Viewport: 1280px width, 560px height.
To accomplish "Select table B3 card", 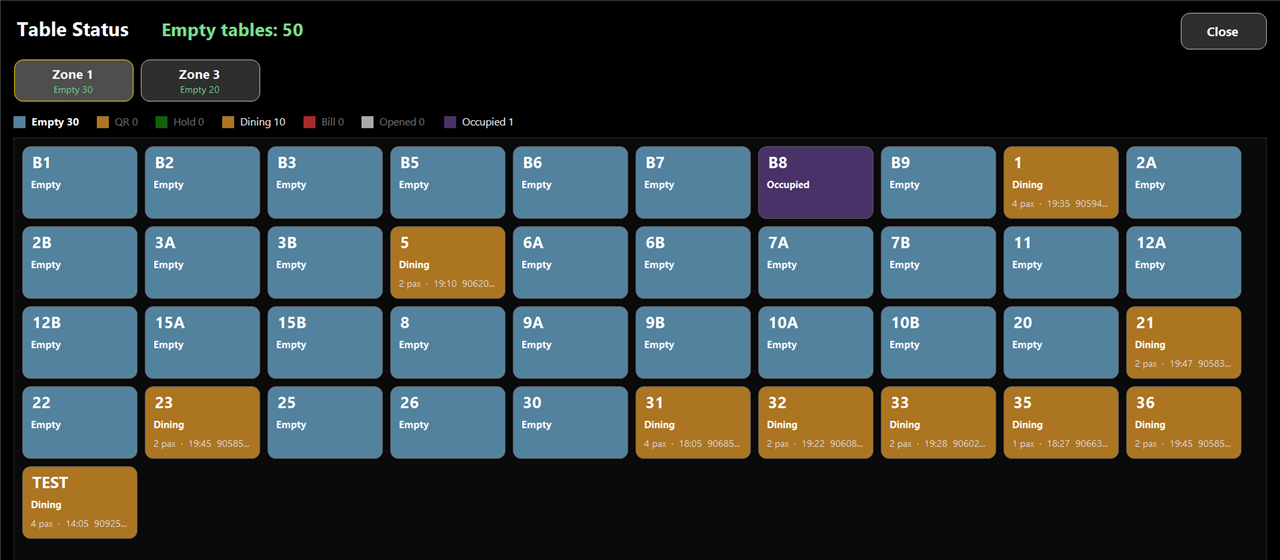I will point(325,182).
